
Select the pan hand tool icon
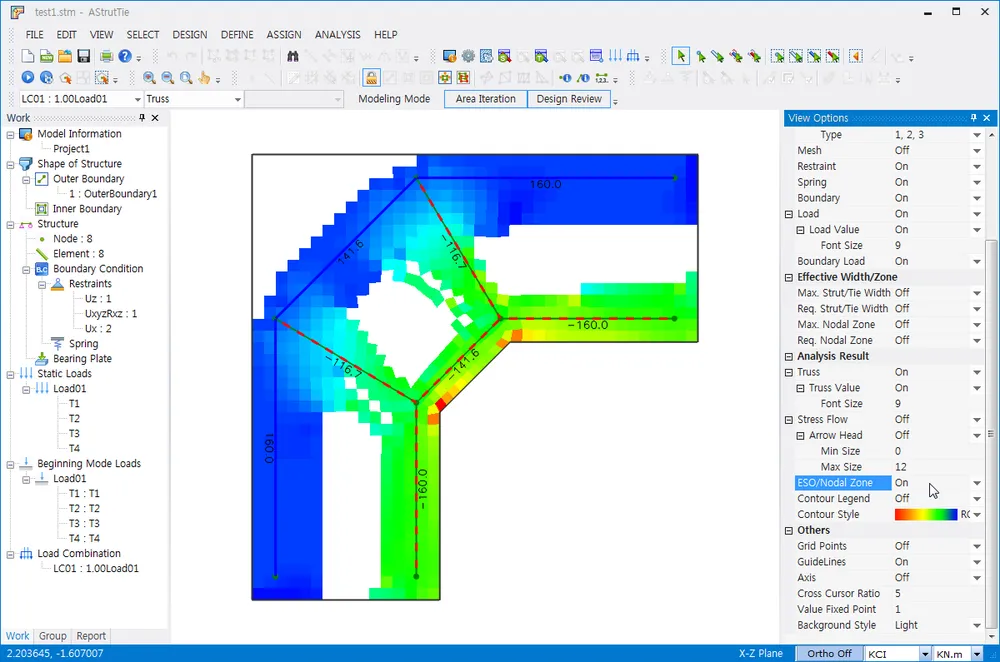tap(204, 78)
